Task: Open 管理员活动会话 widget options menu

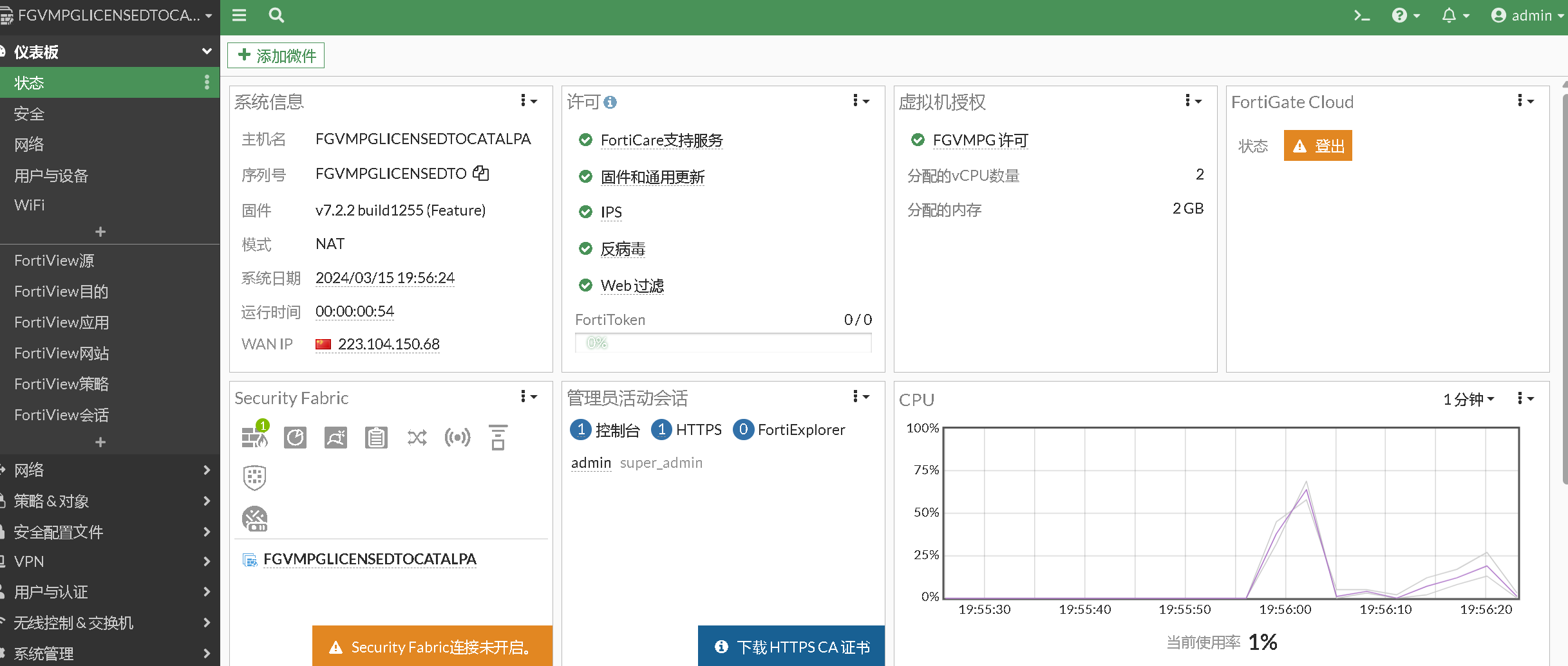Action: pyautogui.click(x=861, y=397)
